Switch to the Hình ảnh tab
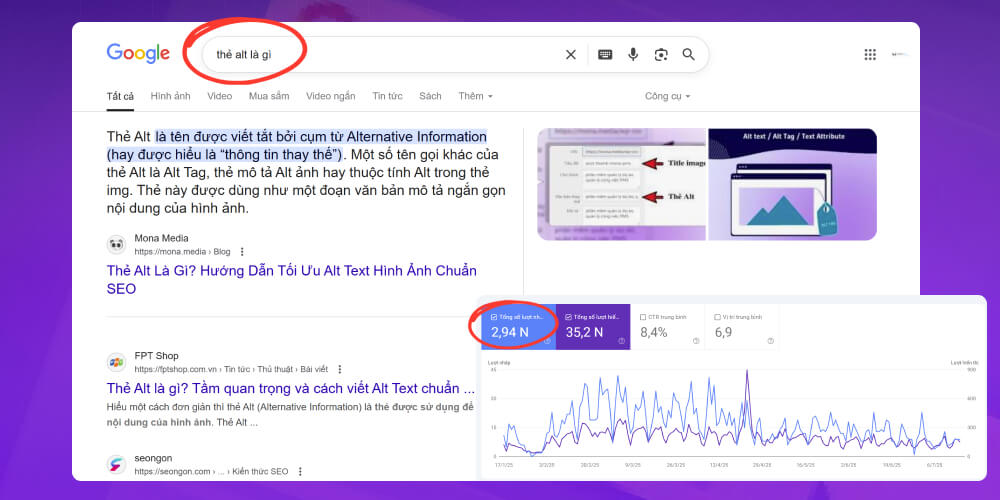This screenshot has height=500, width=1000. (x=170, y=96)
